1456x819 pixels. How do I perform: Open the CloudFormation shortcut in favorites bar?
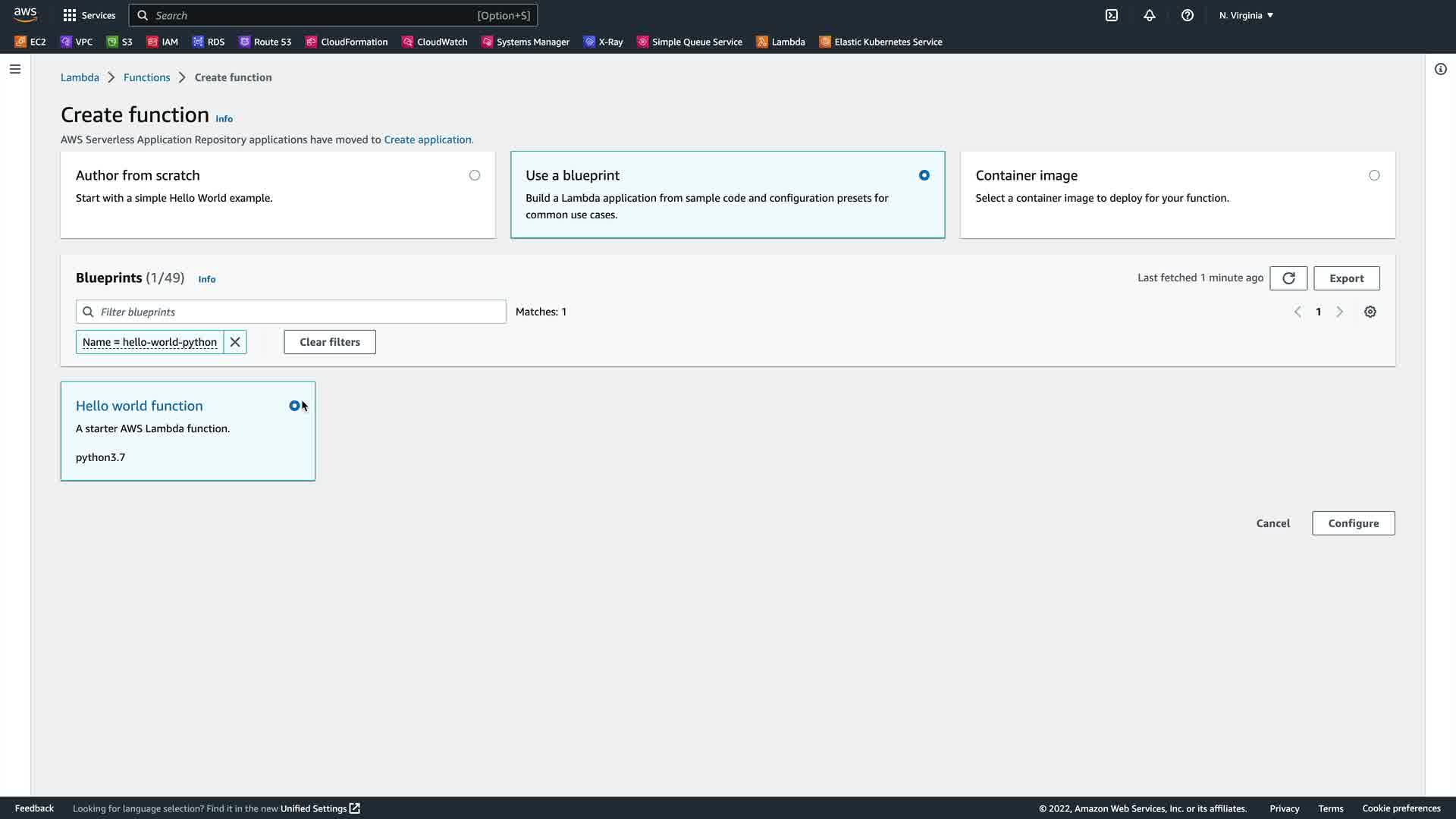pos(347,42)
